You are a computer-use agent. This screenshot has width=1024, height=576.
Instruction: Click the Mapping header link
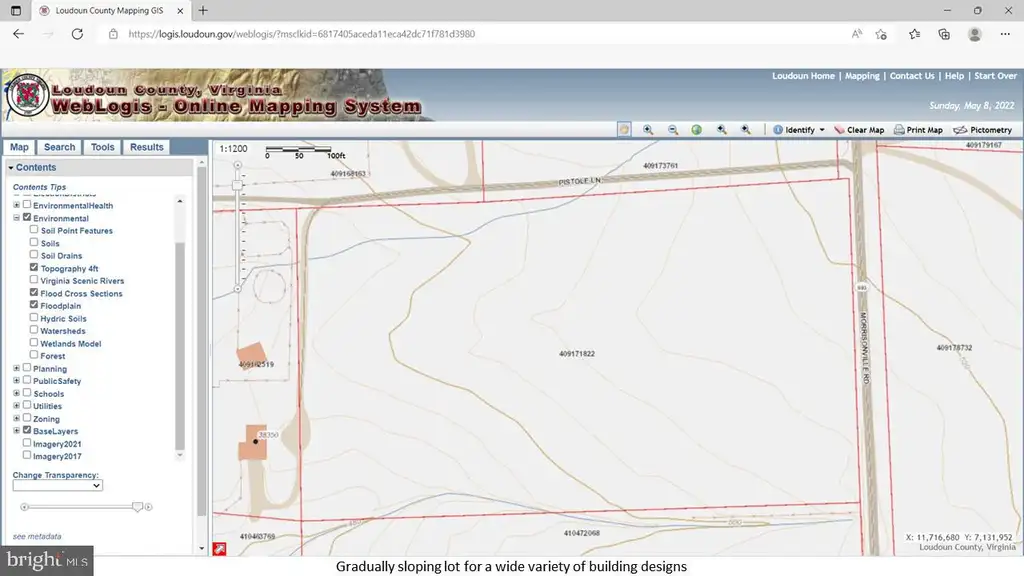coord(862,76)
